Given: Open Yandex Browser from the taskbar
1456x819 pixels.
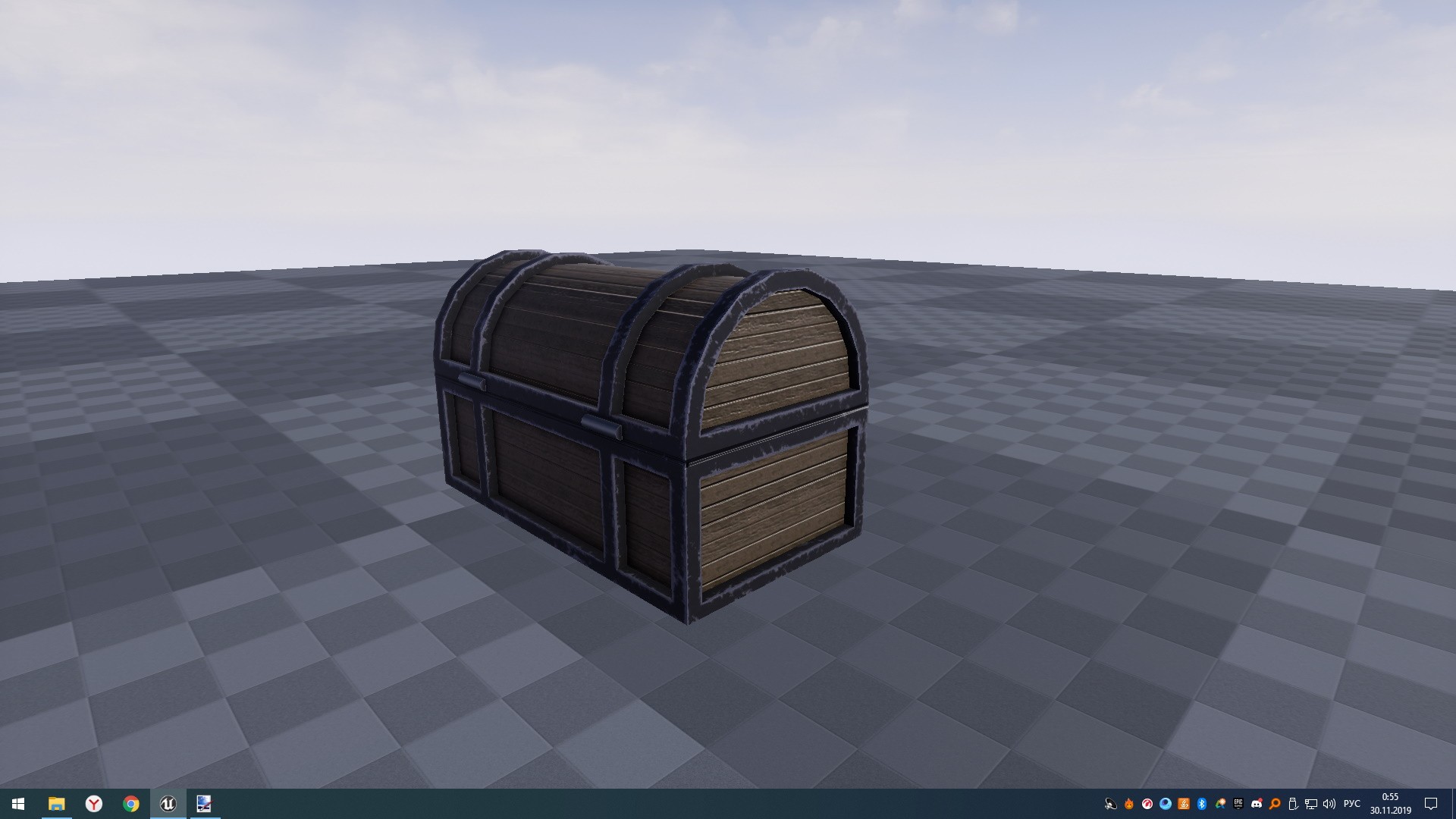Looking at the screenshot, I should [93, 803].
